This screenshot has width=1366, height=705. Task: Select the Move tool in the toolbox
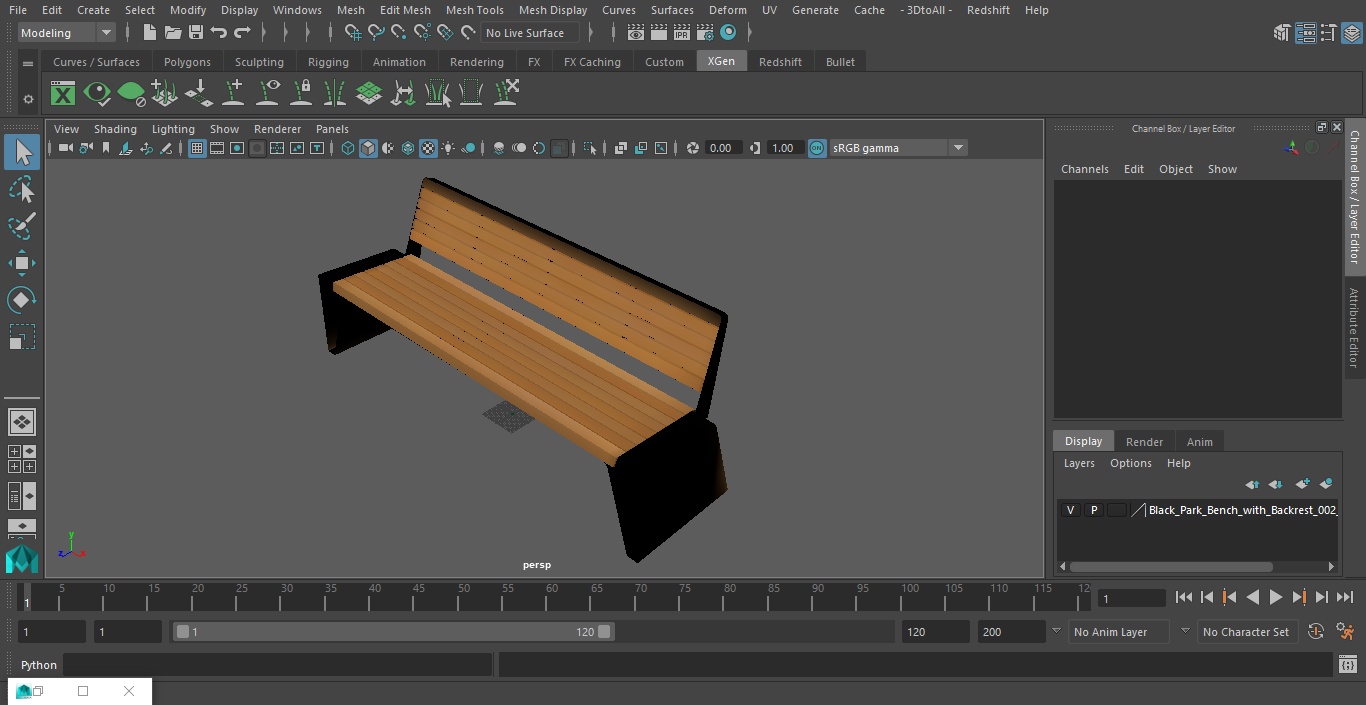21,264
